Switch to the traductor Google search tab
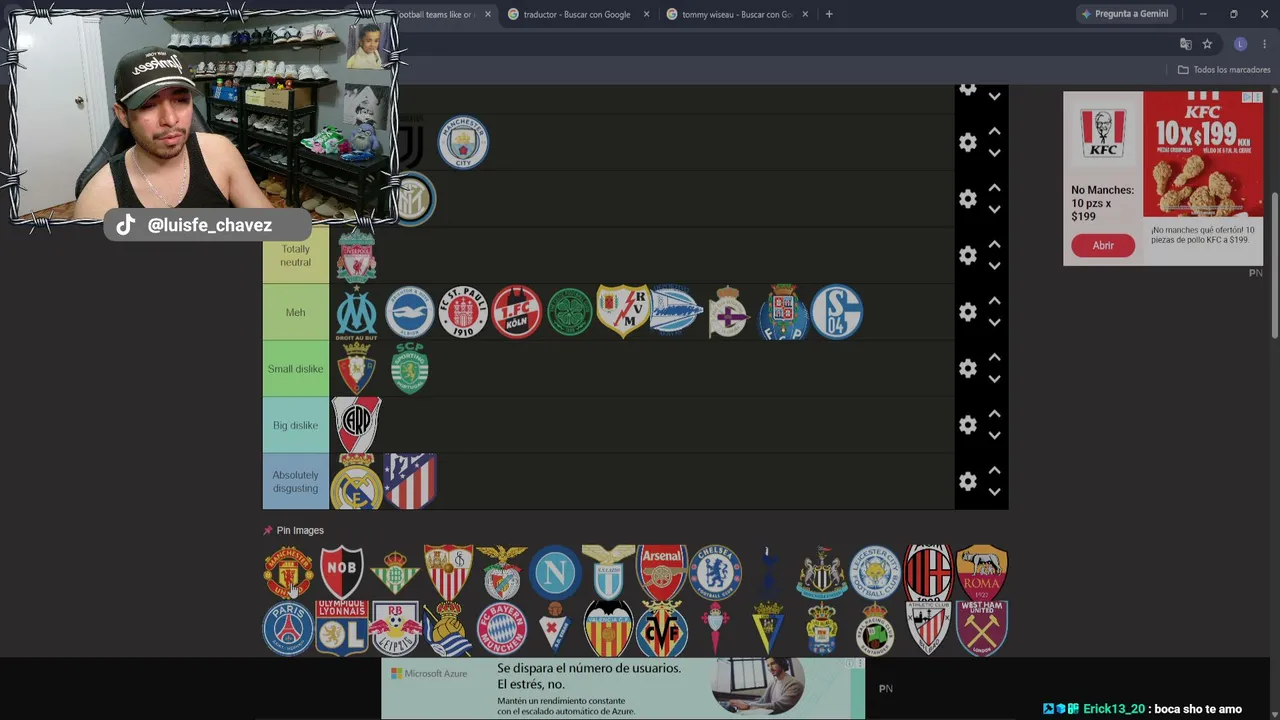This screenshot has width=1280, height=720. point(577,15)
